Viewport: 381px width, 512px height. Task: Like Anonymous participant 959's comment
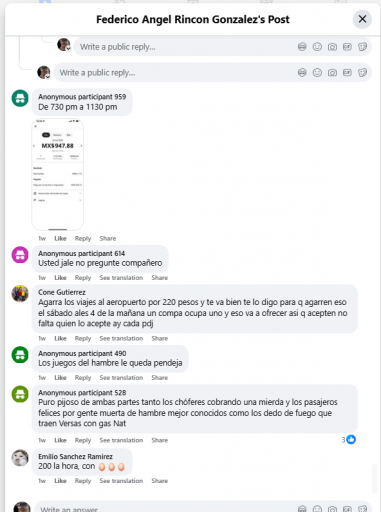coord(60,238)
